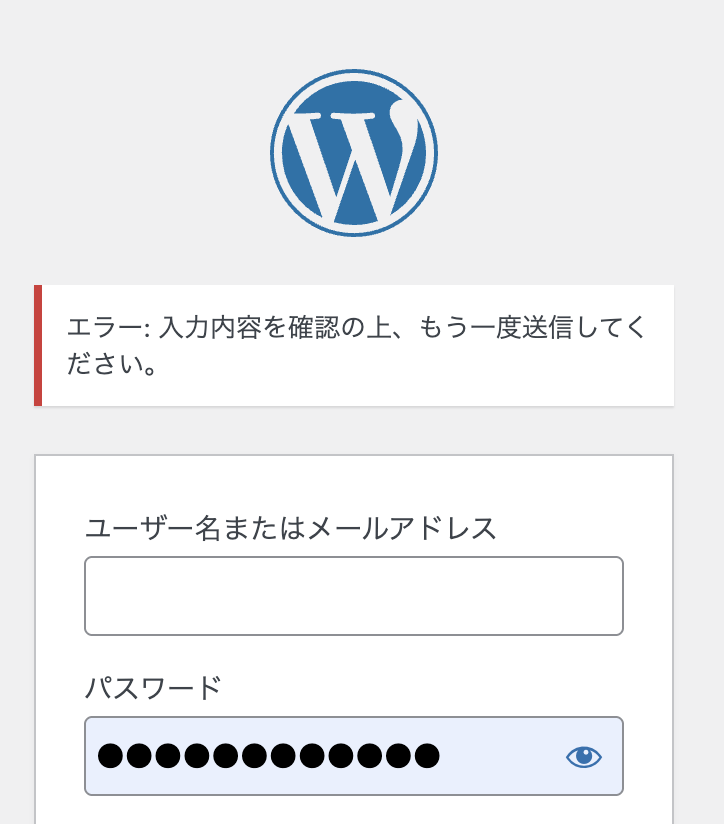This screenshot has height=824, width=724.
Task: Place cursor in empty username box
Action: point(354,596)
